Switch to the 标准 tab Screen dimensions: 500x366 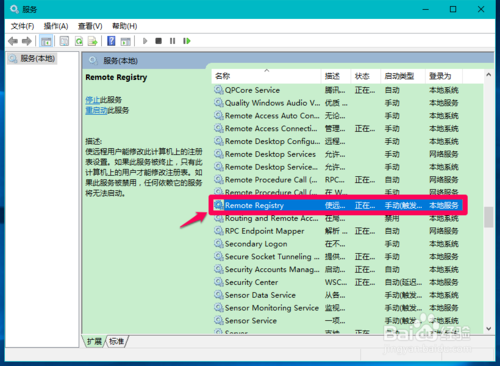(x=117, y=341)
